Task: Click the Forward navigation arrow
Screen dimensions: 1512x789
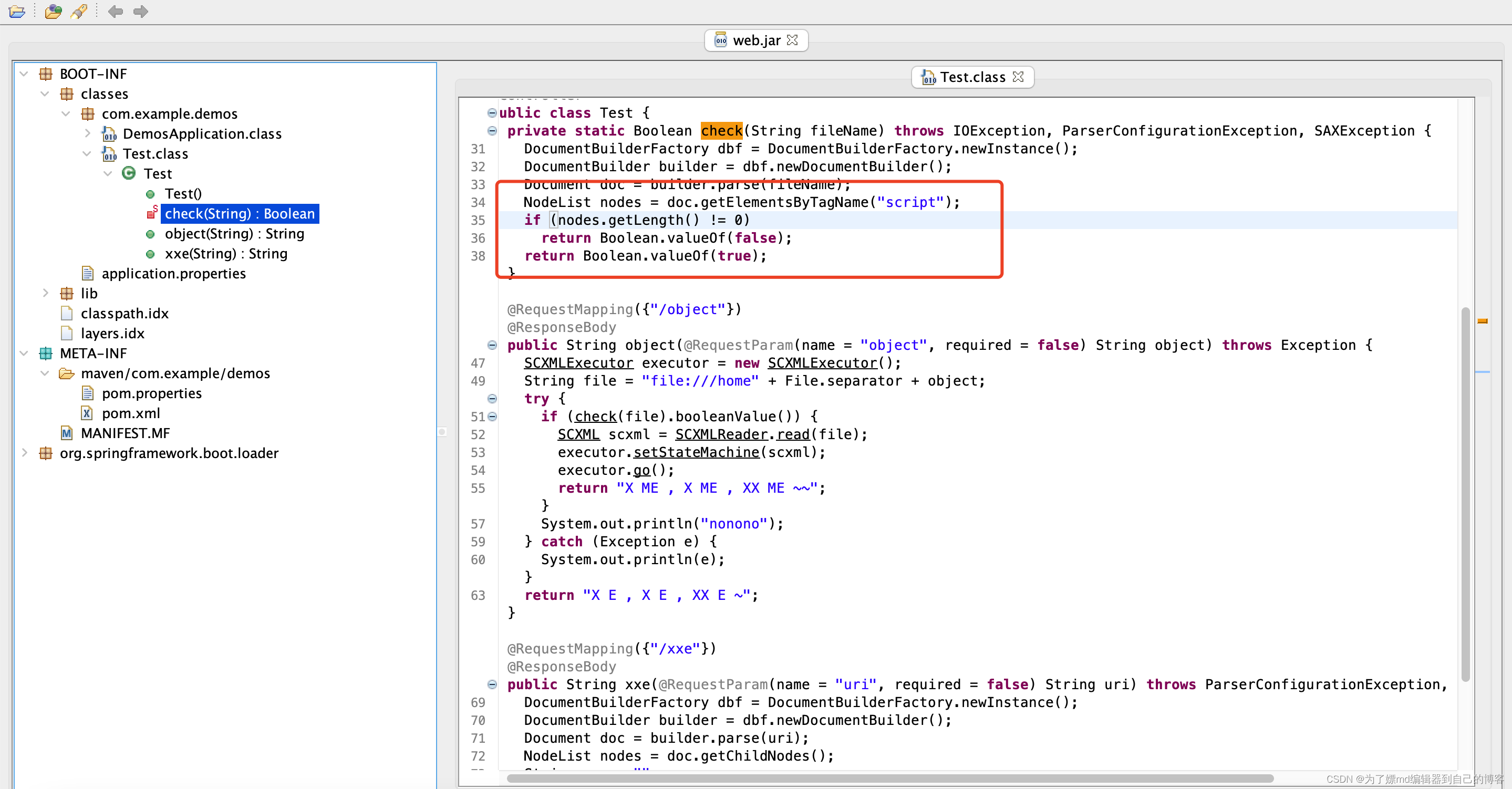Action: coord(140,11)
